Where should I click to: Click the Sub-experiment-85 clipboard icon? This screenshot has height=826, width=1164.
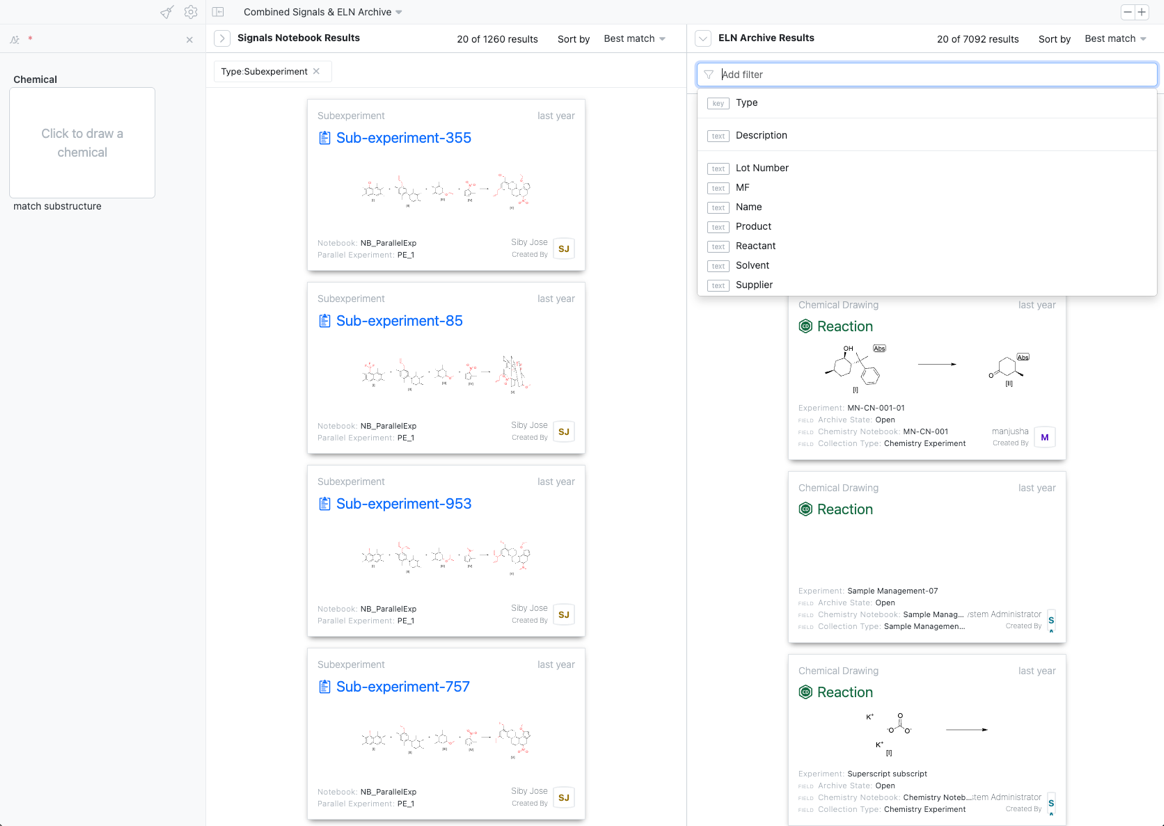click(324, 321)
